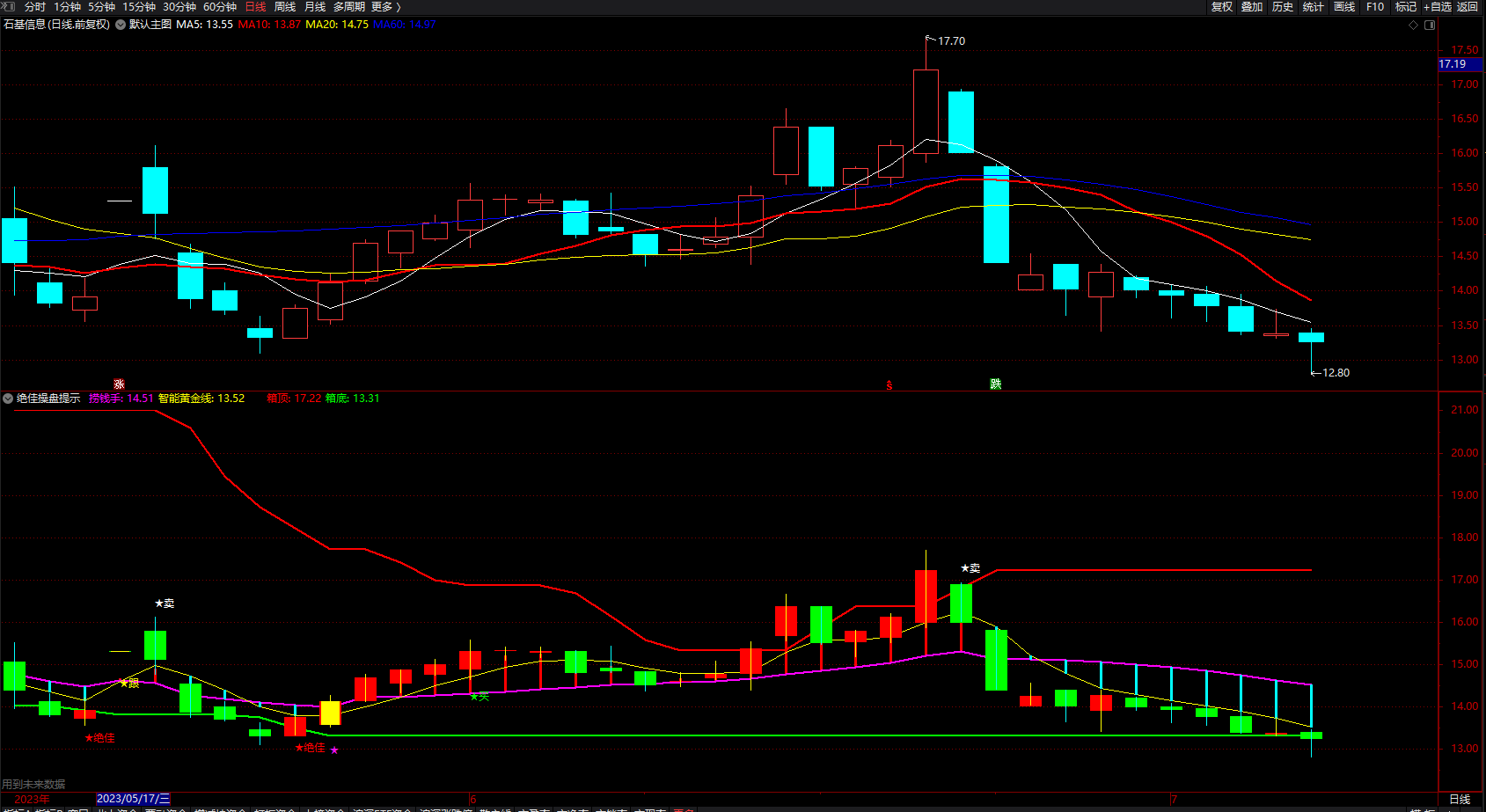Screen dimensions: 1486x812
Task: Select the 日线 daily period tab
Action: pos(255,7)
